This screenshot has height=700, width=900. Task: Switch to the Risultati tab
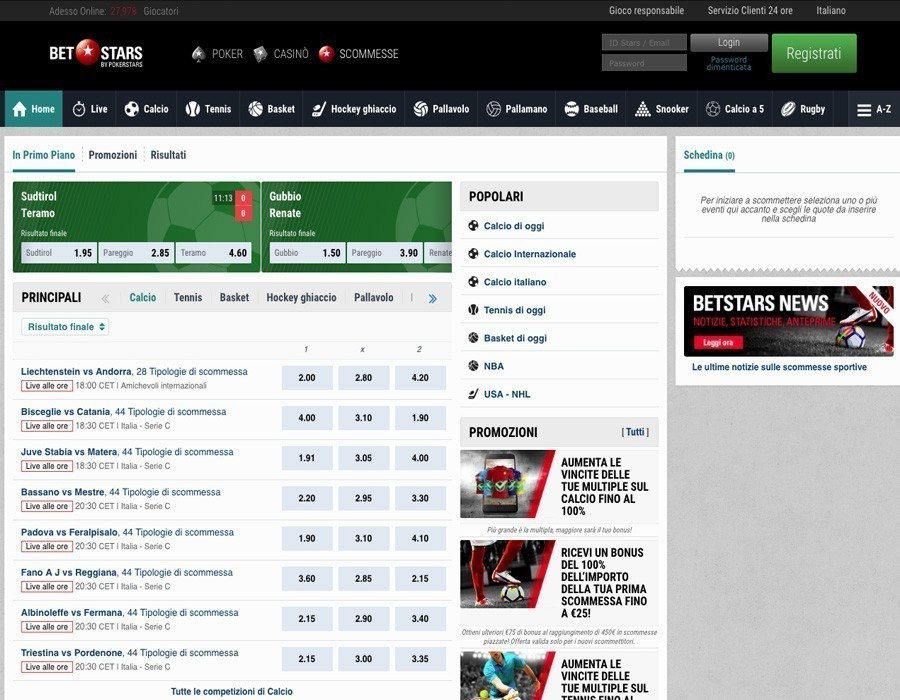coord(168,155)
